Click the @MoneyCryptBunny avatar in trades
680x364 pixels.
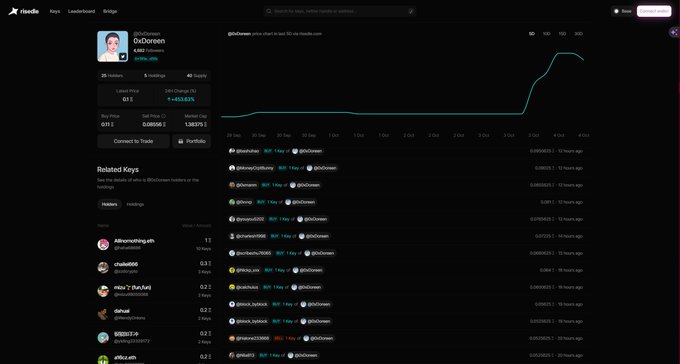pyautogui.click(x=232, y=168)
